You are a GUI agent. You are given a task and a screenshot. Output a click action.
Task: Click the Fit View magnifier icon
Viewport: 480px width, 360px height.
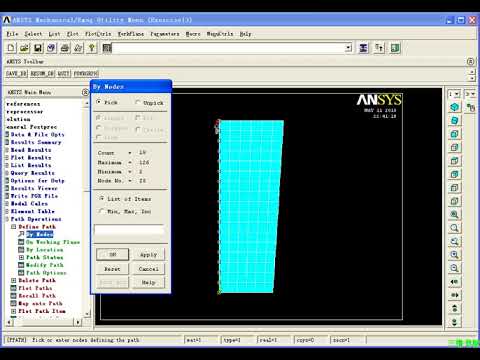coord(454,215)
